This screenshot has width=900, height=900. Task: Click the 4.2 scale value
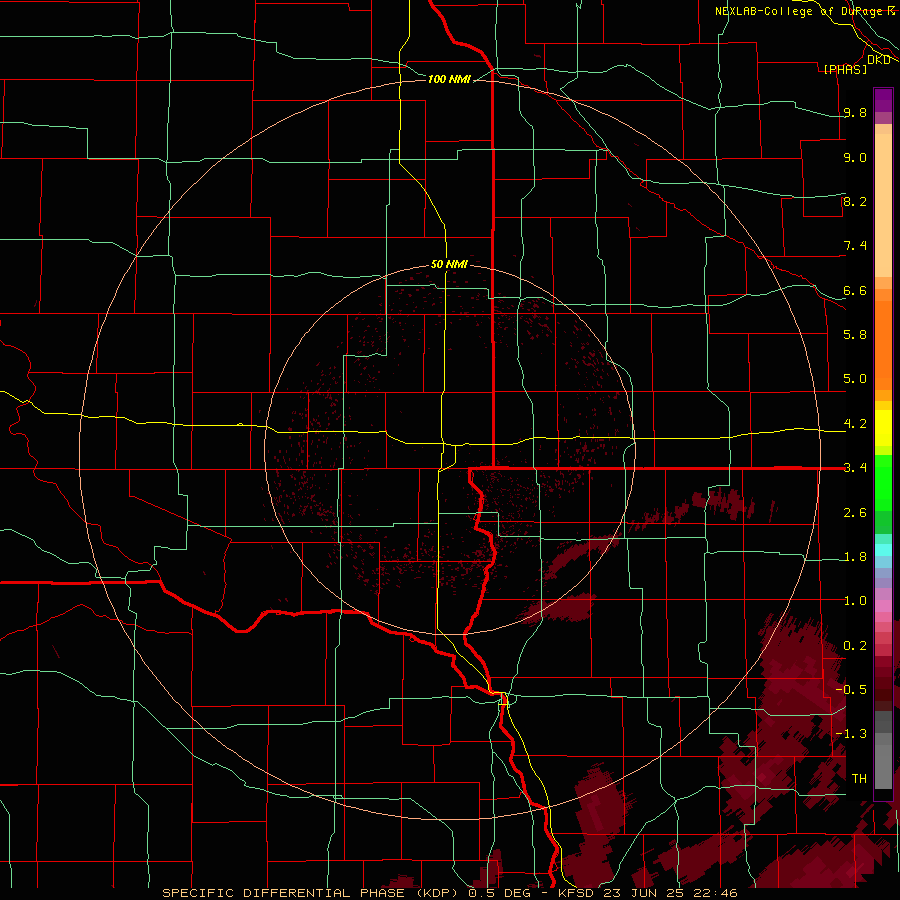pyautogui.click(x=855, y=424)
